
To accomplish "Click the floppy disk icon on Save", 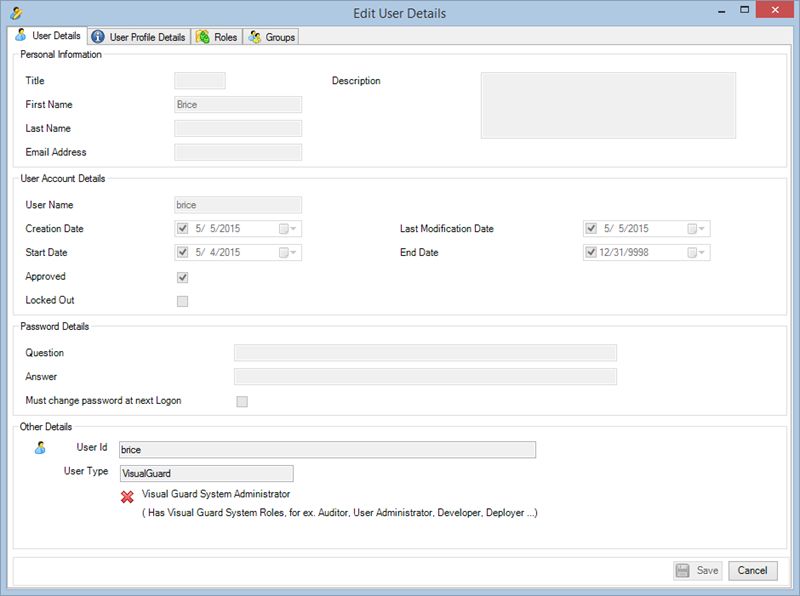I will pyautogui.click(x=682, y=570).
